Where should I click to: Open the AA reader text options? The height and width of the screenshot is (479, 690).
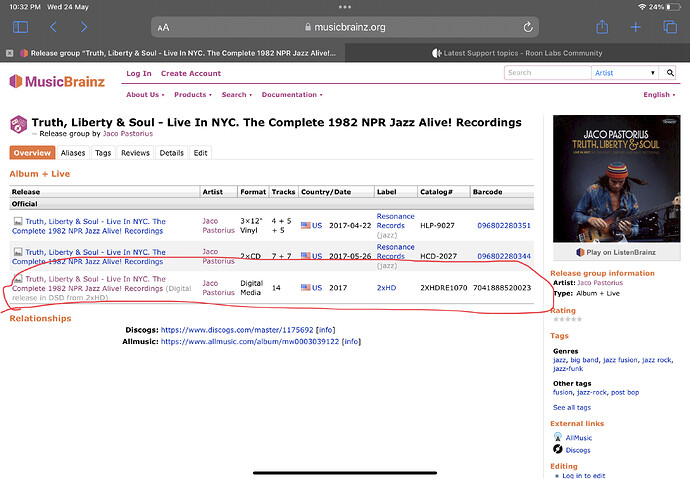coord(163,28)
